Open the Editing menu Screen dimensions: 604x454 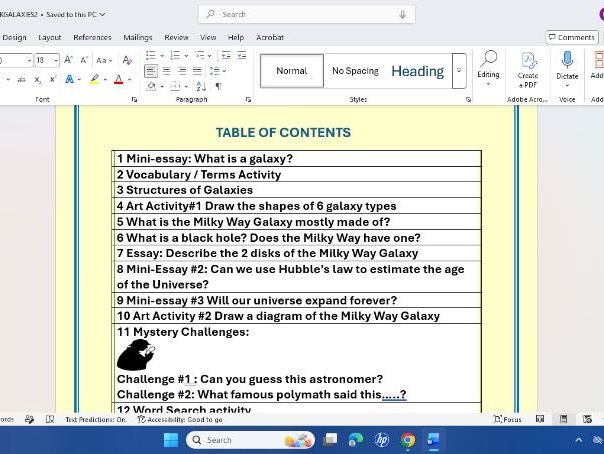tap(488, 69)
